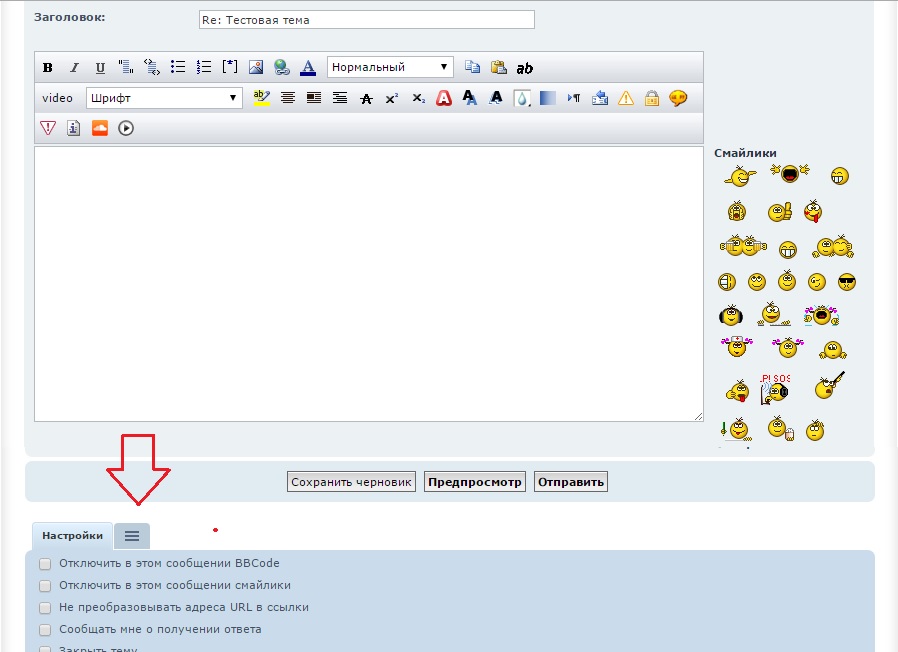The height and width of the screenshot is (652, 898).
Task: Insert a URL link with globe icon
Action: [282, 68]
